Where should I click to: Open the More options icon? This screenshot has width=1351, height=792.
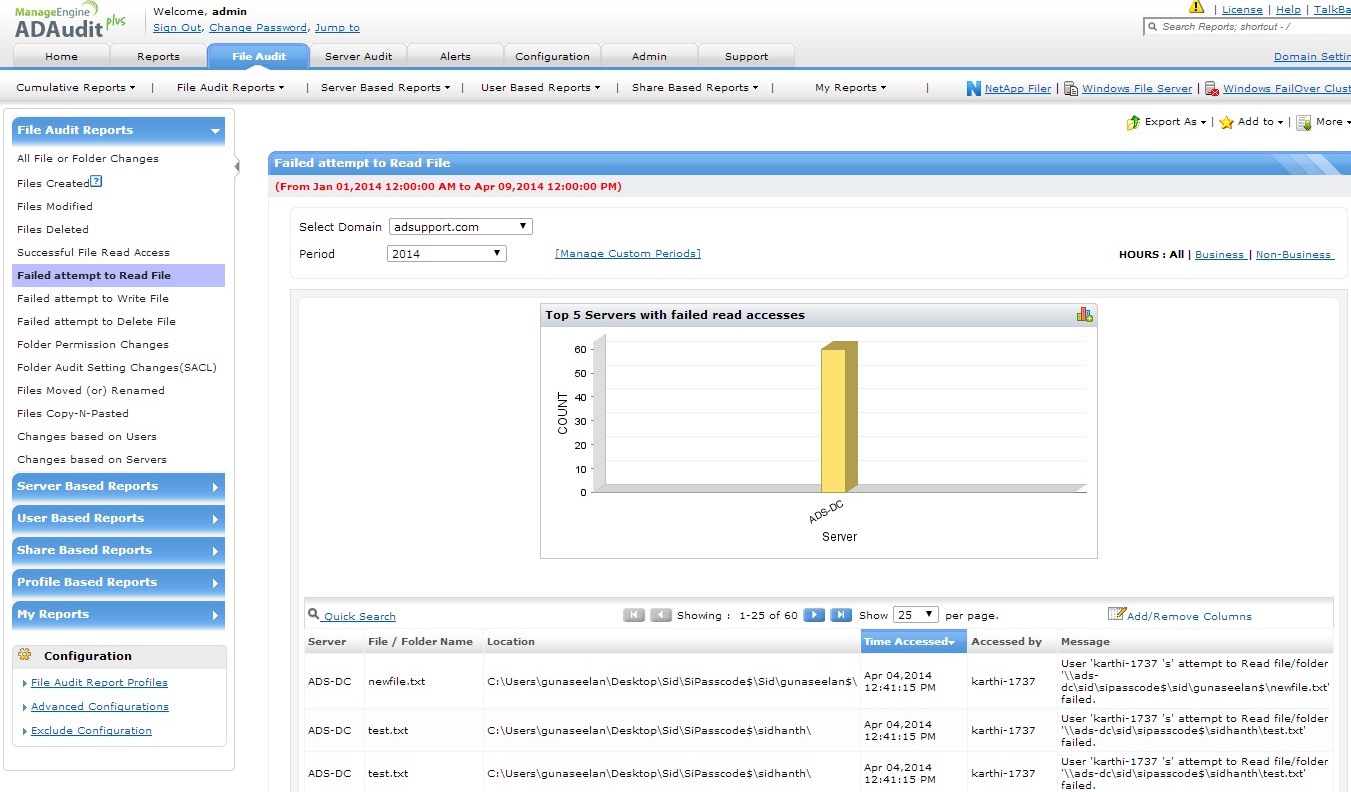coord(1303,121)
